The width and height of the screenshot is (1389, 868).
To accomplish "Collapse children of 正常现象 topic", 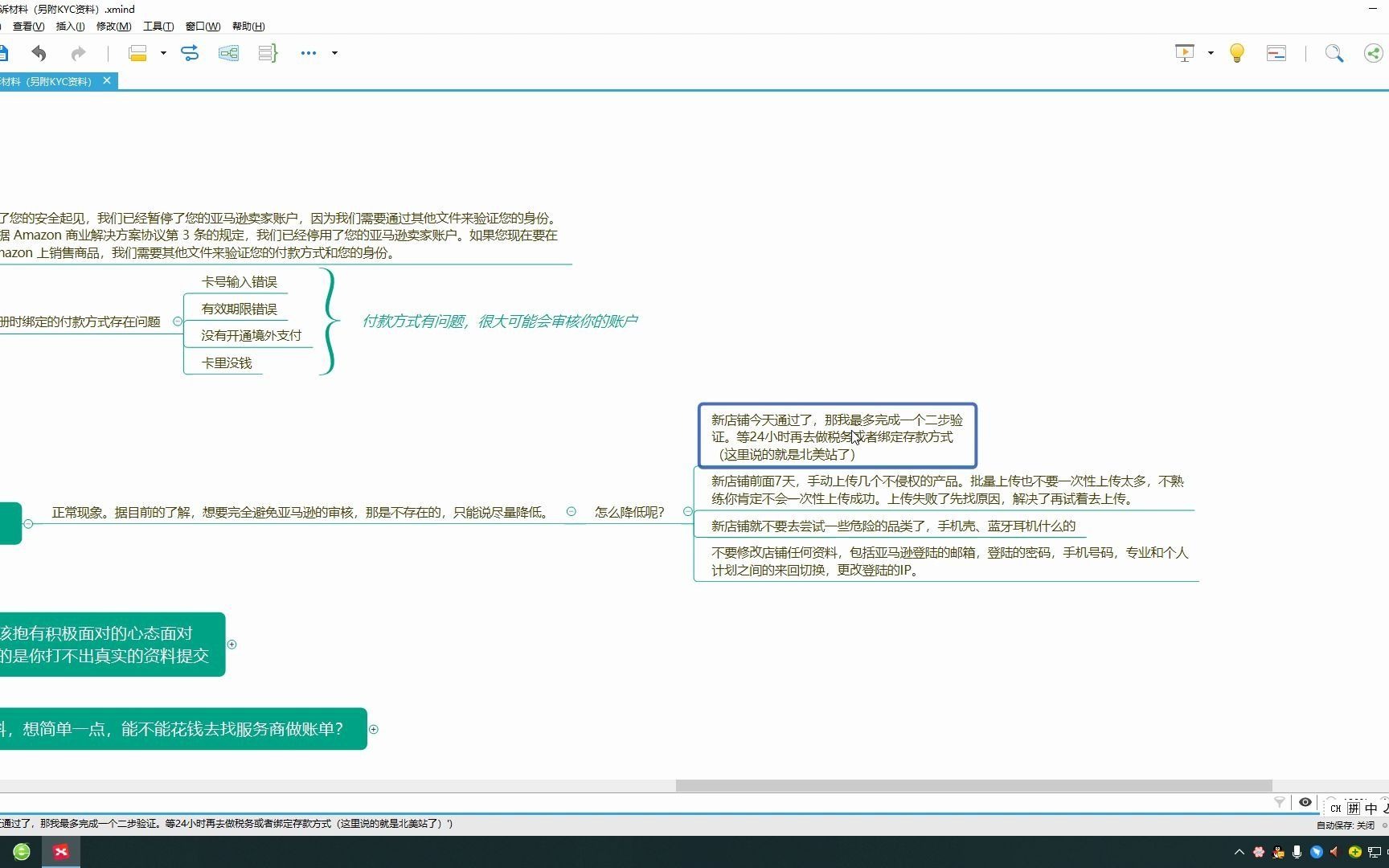I will [x=571, y=511].
